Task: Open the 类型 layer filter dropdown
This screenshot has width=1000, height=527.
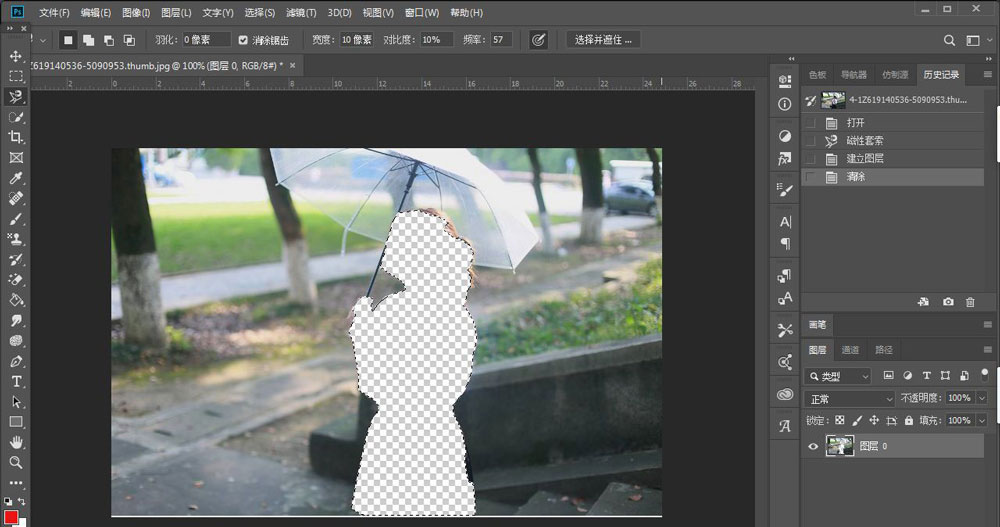Action: click(x=838, y=376)
